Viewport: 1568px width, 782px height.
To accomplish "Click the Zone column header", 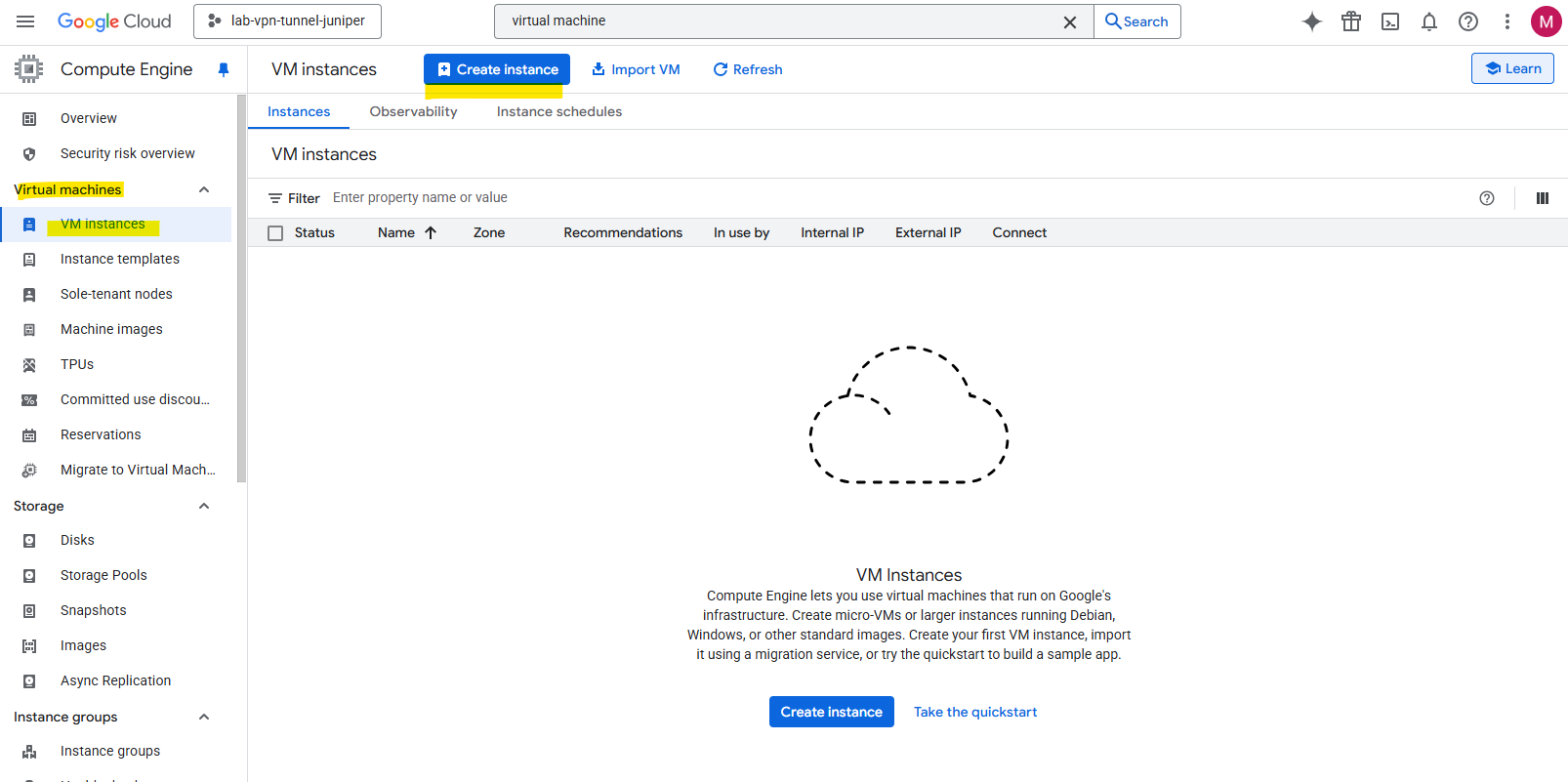I will [x=489, y=232].
